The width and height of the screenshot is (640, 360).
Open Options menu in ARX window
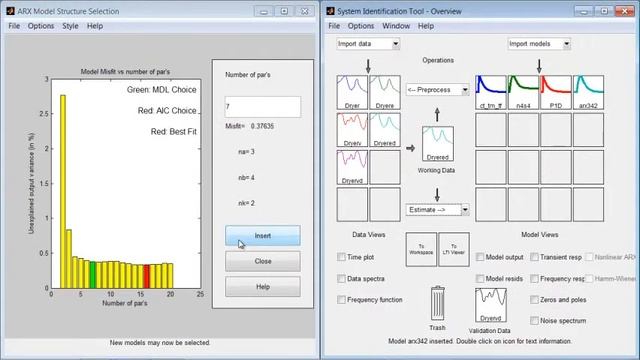41,26
